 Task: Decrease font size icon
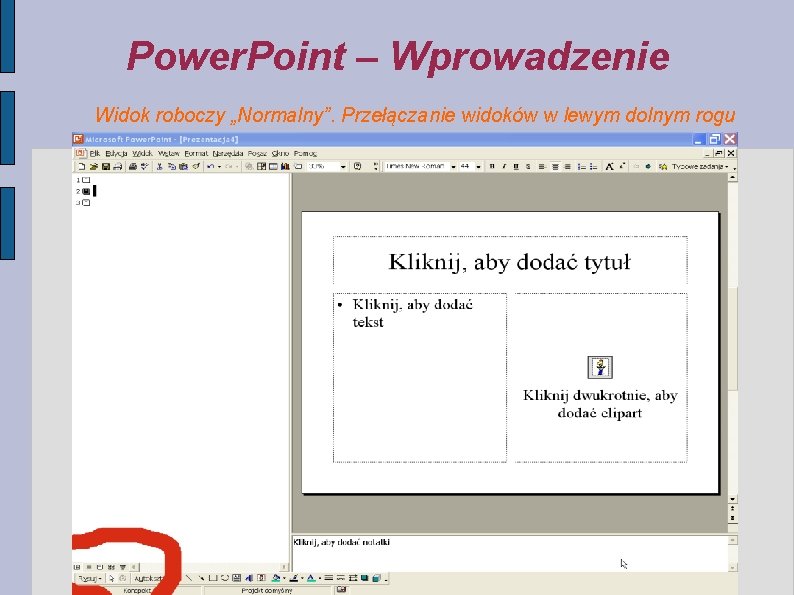[x=622, y=166]
